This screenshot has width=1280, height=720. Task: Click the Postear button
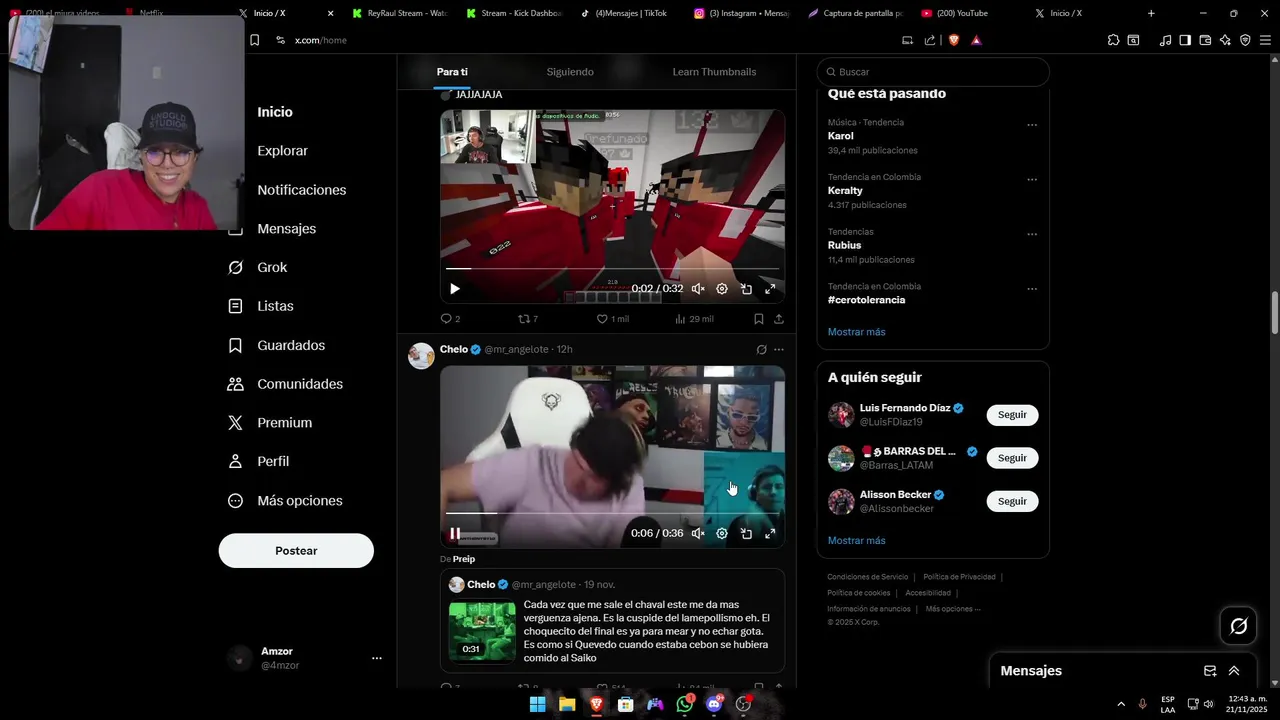coord(296,551)
